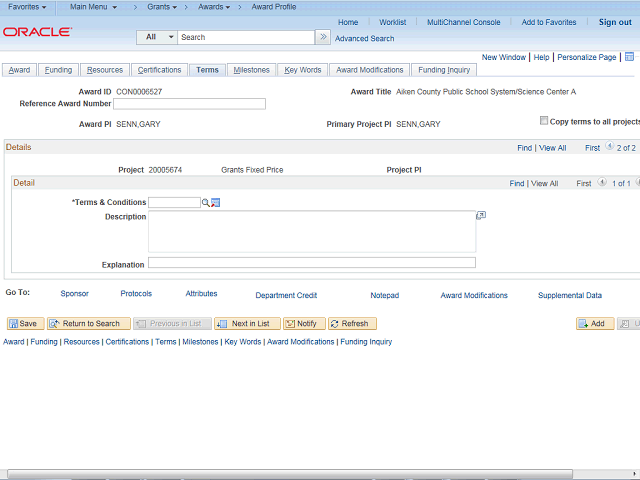Screen dimensions: 640x480
Task: Click the Reference Award Number field
Action: pyautogui.click(x=189, y=104)
